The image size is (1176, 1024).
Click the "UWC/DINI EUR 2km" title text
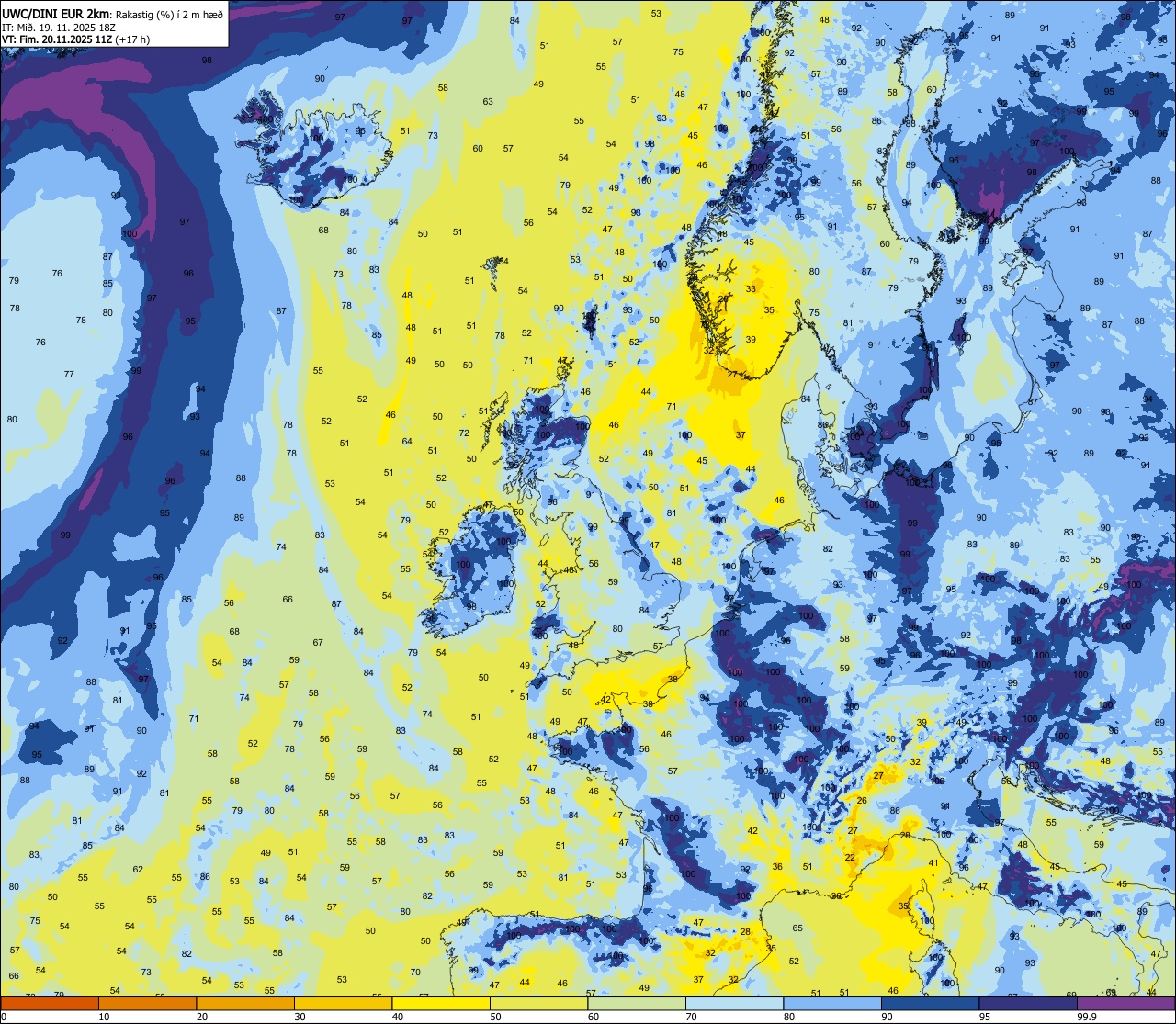[56, 13]
